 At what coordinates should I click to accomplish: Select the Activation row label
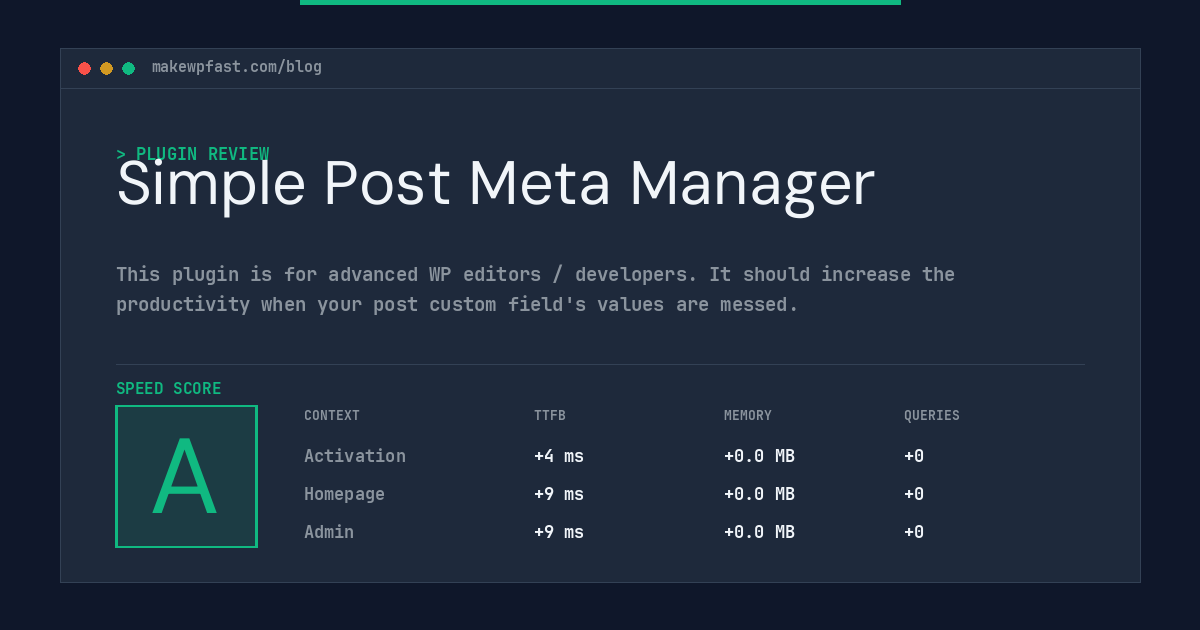[355, 456]
